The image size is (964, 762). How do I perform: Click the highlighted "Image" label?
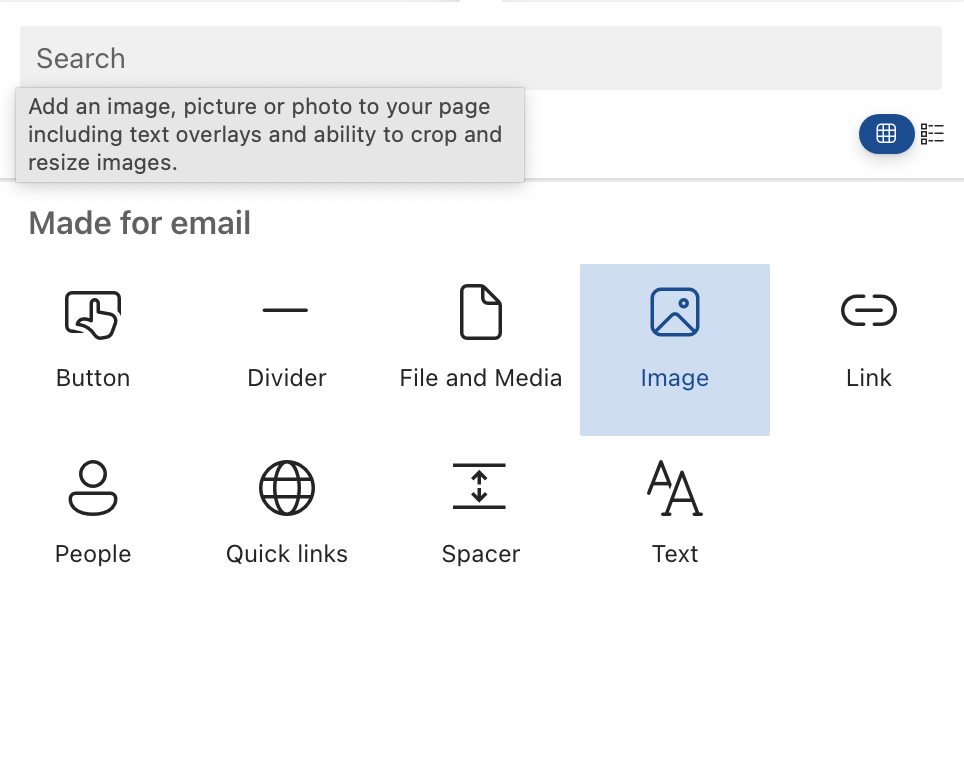pos(675,378)
